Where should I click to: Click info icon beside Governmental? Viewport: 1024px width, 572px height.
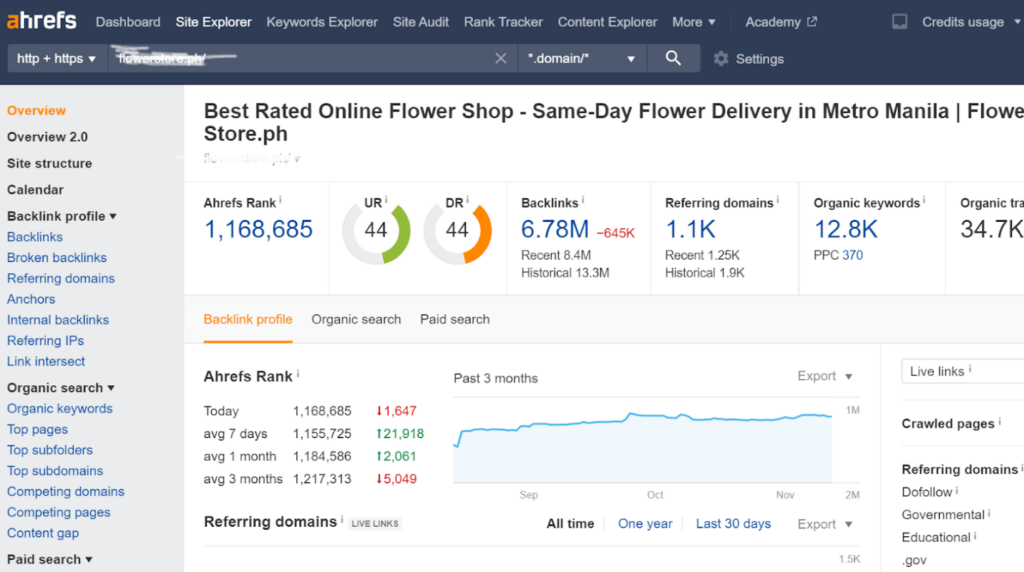tap(989, 513)
